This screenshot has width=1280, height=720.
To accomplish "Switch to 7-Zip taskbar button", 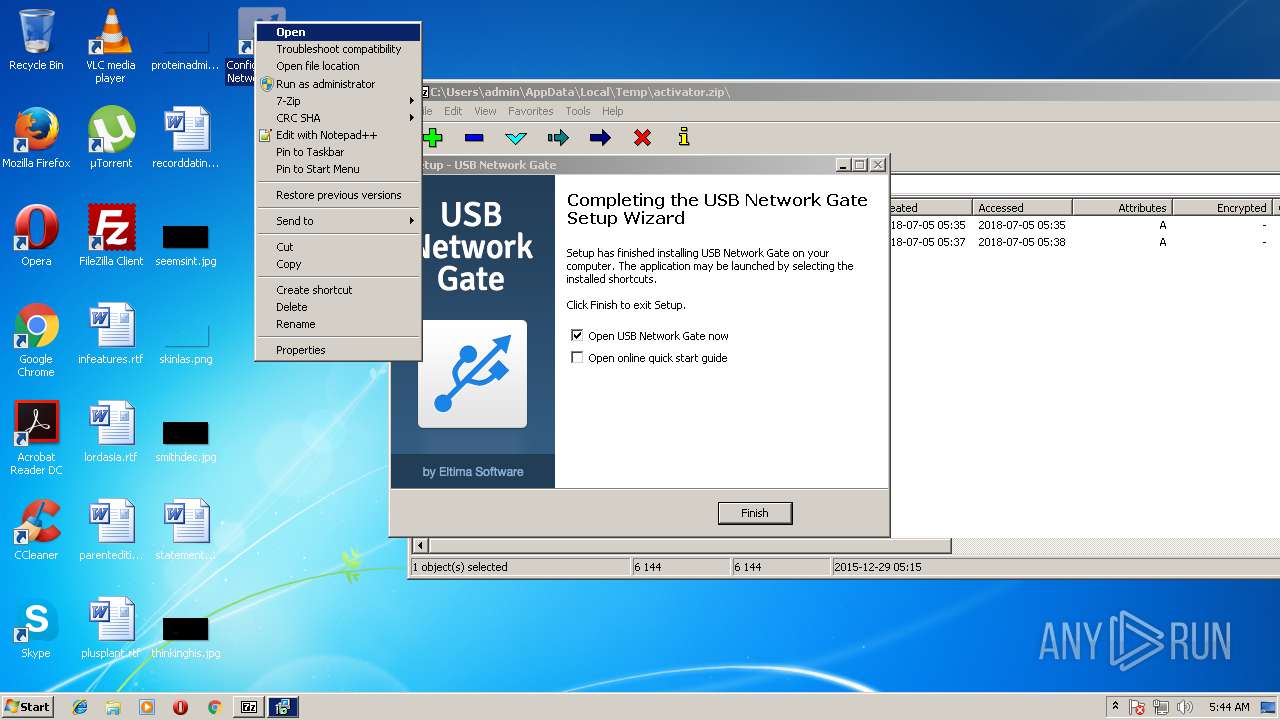I will point(249,707).
